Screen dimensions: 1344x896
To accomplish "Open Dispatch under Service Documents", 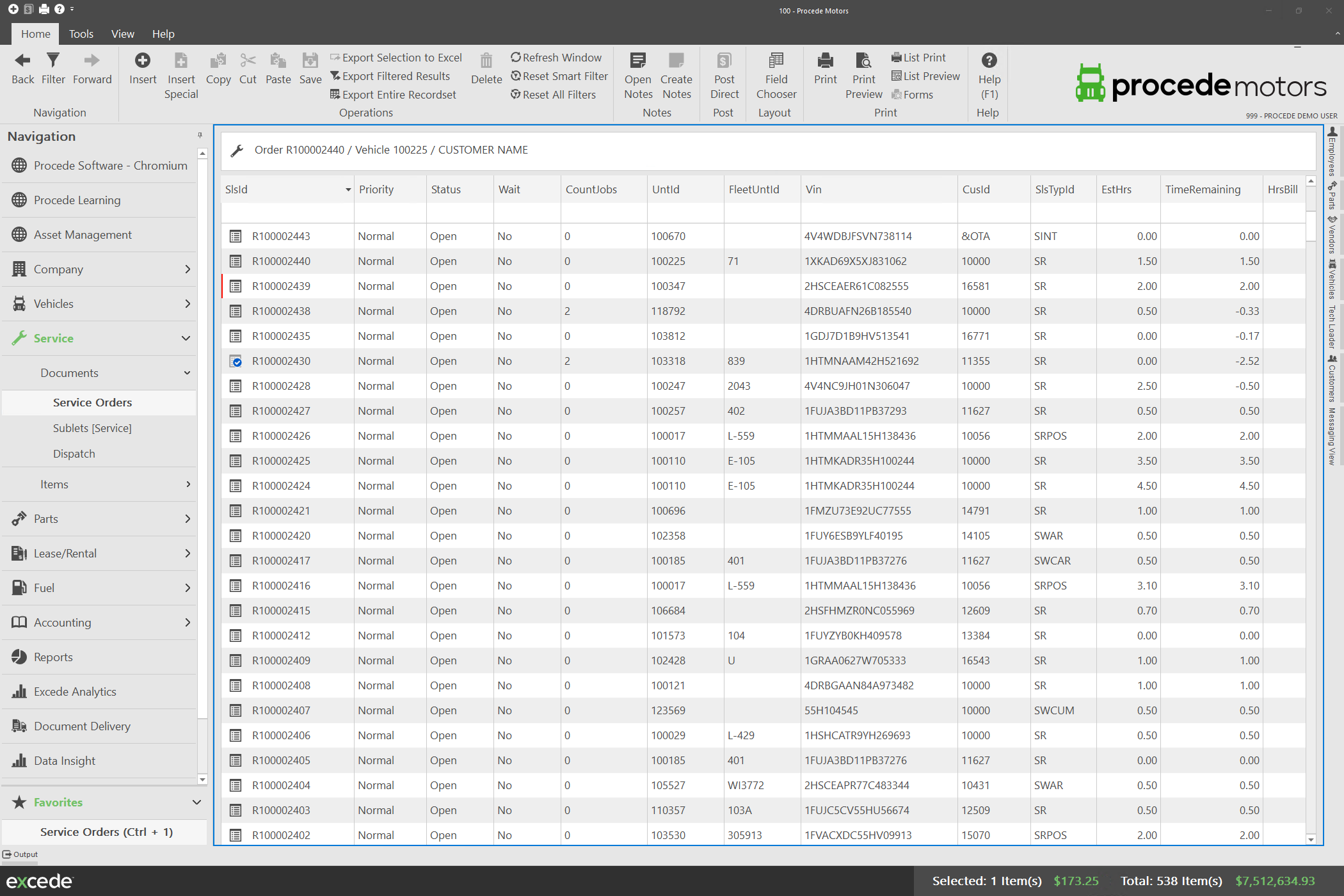I will 74,454.
